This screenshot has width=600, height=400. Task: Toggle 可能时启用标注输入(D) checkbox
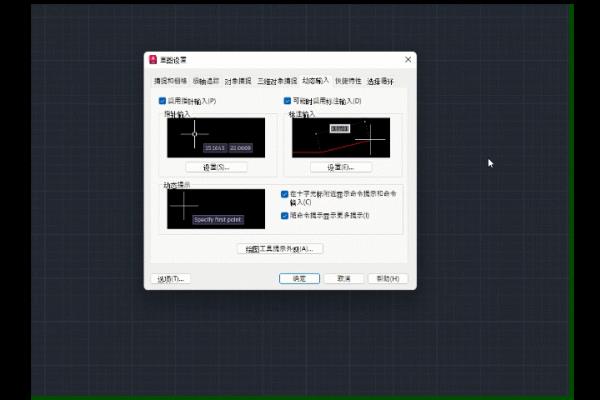click(x=287, y=101)
